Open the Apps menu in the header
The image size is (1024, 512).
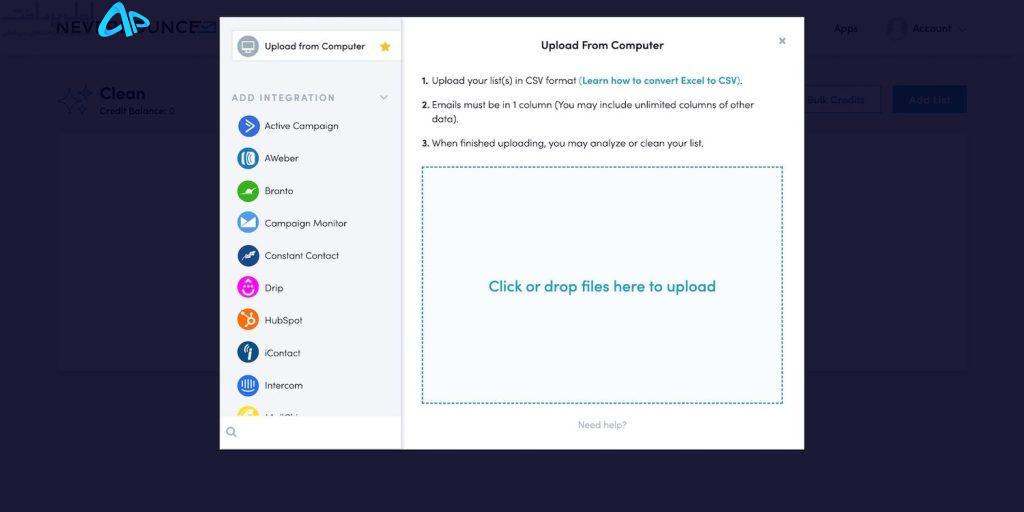point(846,29)
